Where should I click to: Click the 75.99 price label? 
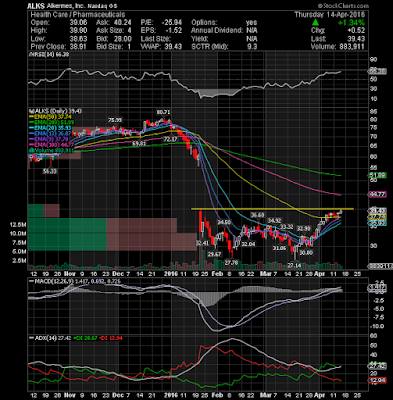(x=115, y=120)
